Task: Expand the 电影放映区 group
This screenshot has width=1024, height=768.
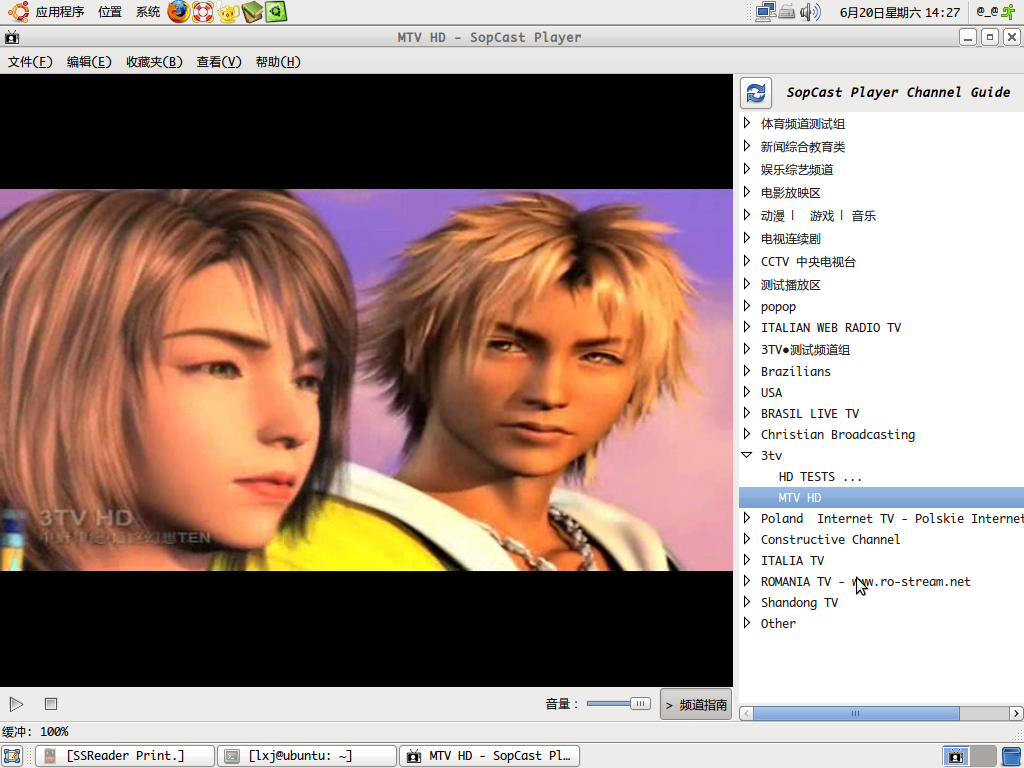Action: pos(747,191)
